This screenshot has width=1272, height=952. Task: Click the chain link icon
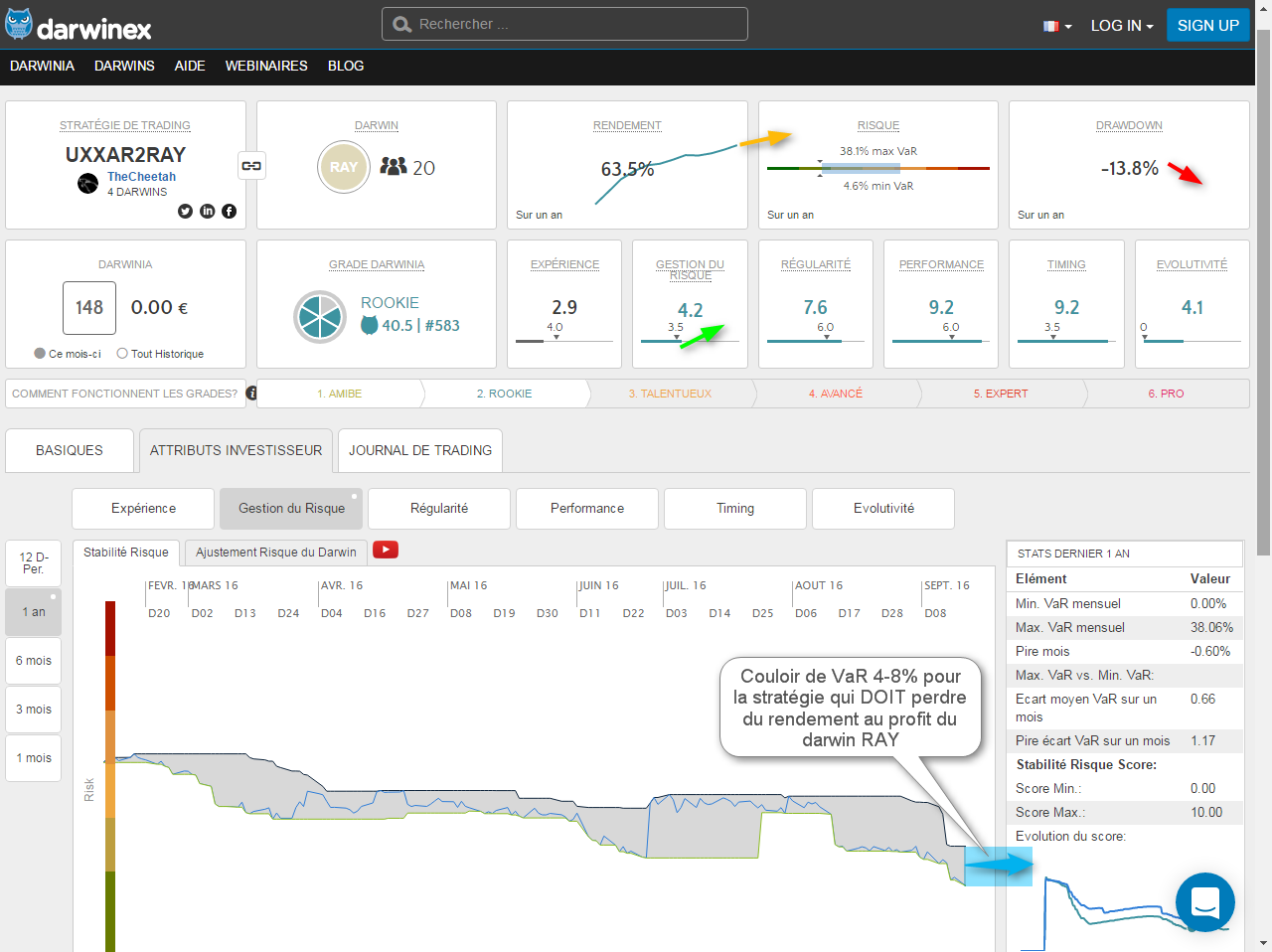tap(251, 166)
